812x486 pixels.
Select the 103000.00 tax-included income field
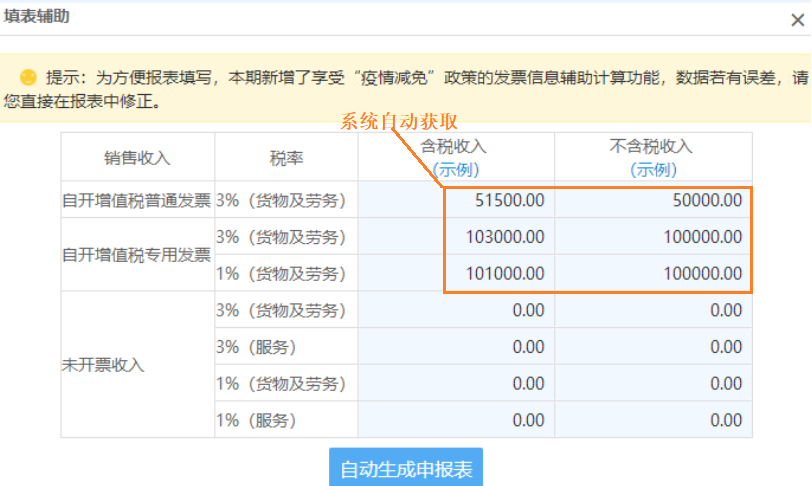pos(456,237)
